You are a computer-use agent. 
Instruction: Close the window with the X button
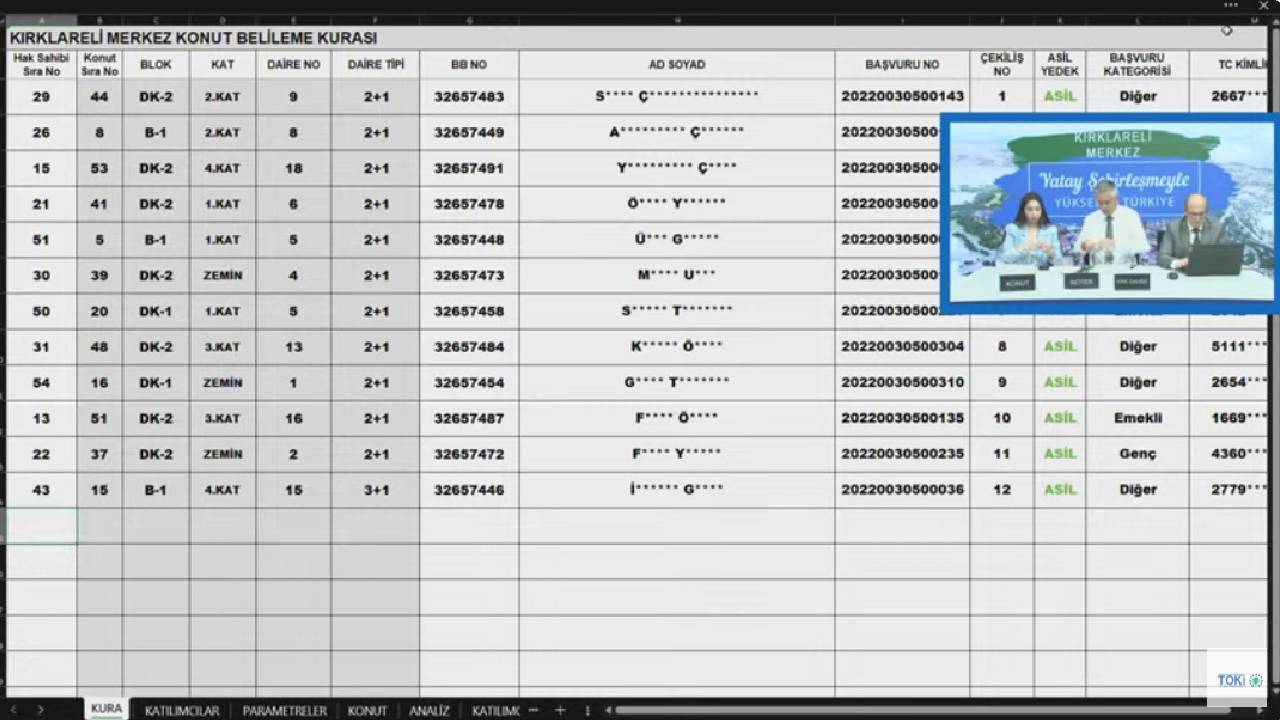pos(1263,5)
